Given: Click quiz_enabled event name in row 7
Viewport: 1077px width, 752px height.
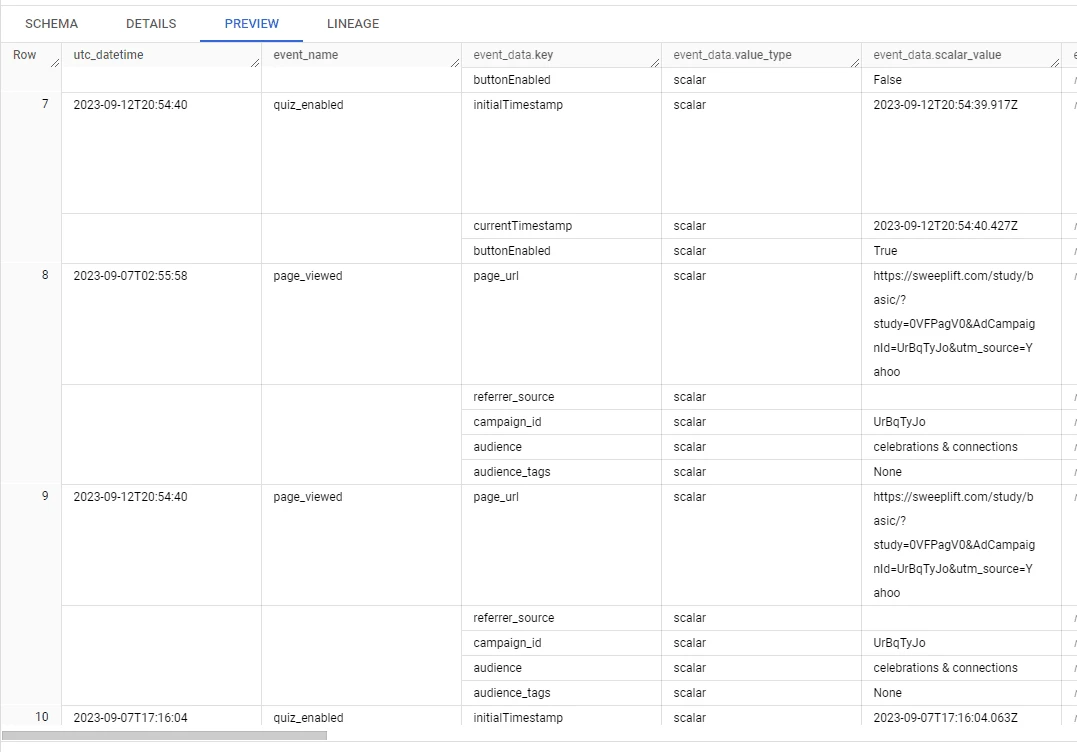Looking at the screenshot, I should tap(308, 105).
